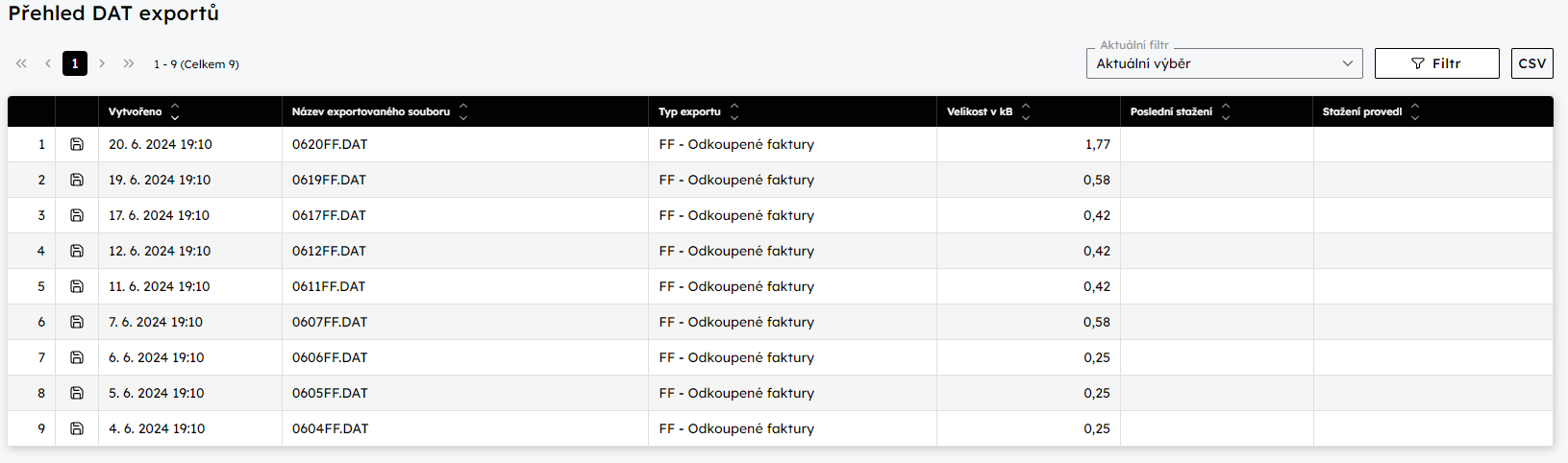Go to next page arrow
Screen dimensions: 1568x463
[x=102, y=63]
